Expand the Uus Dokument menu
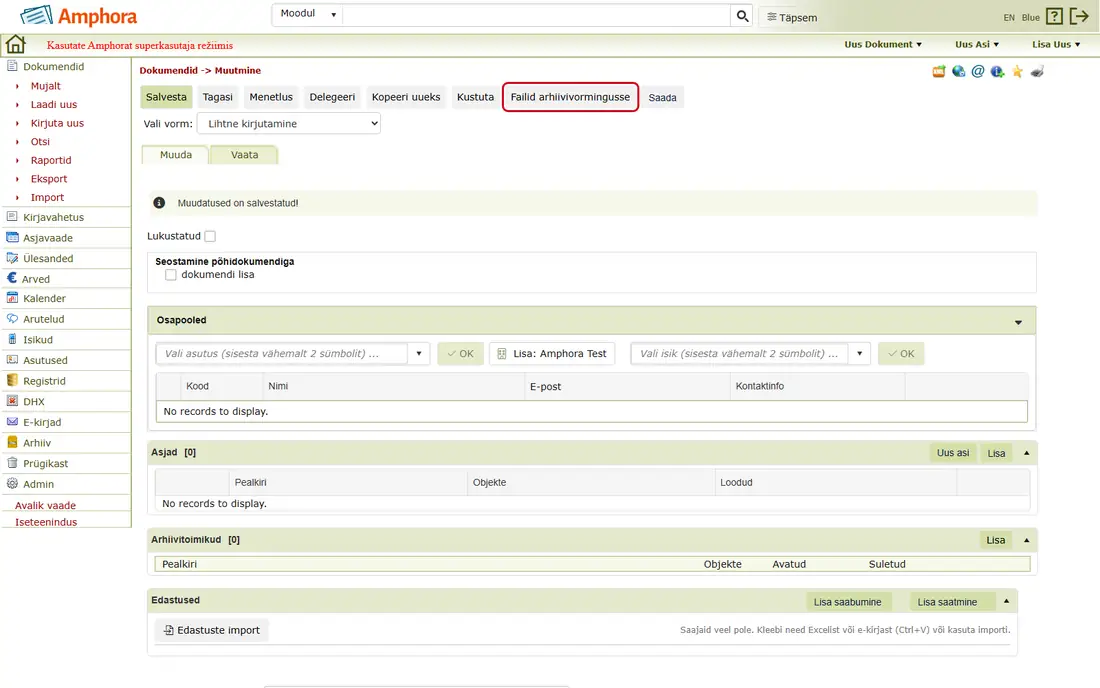This screenshot has width=1100, height=688. point(883,44)
